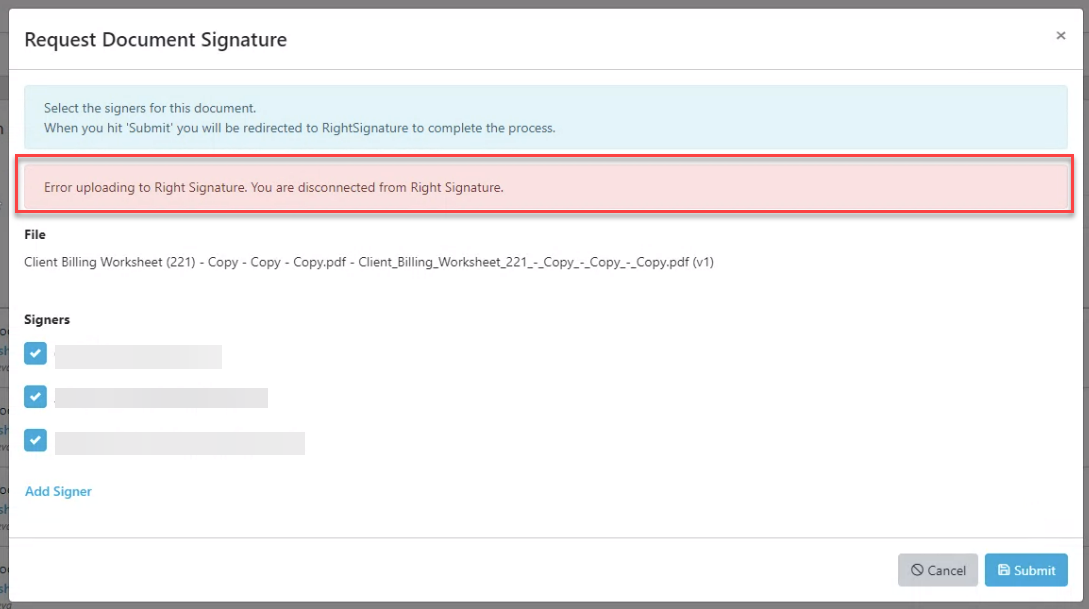Click the Right Signature error message banner
Screen dimensions: 1089x609
544,185
